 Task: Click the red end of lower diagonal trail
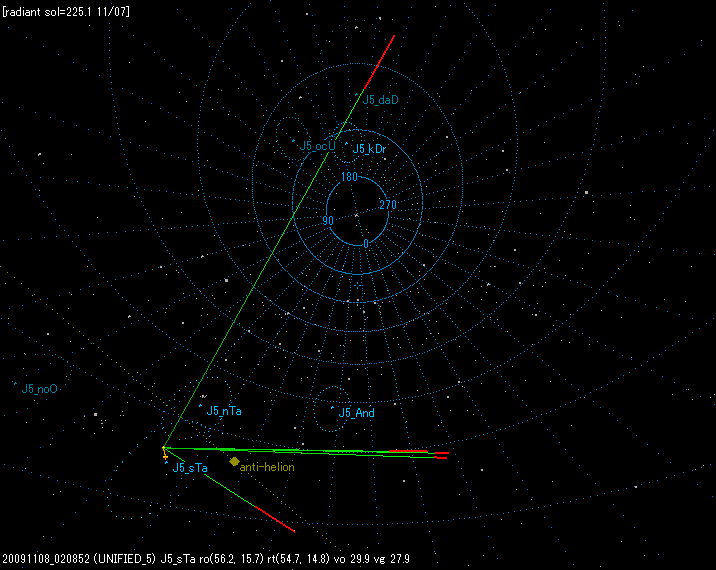tap(274, 519)
